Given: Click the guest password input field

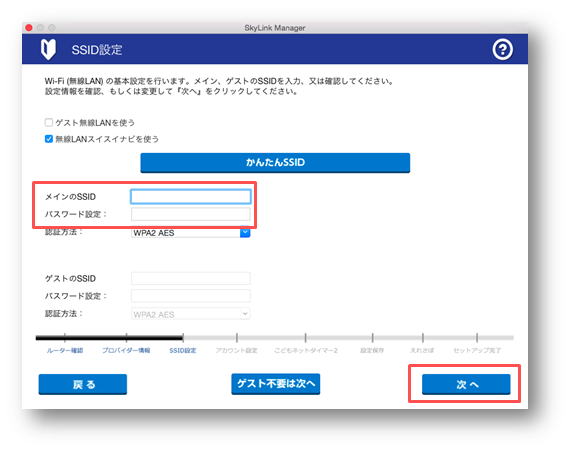Looking at the screenshot, I should [x=190, y=296].
